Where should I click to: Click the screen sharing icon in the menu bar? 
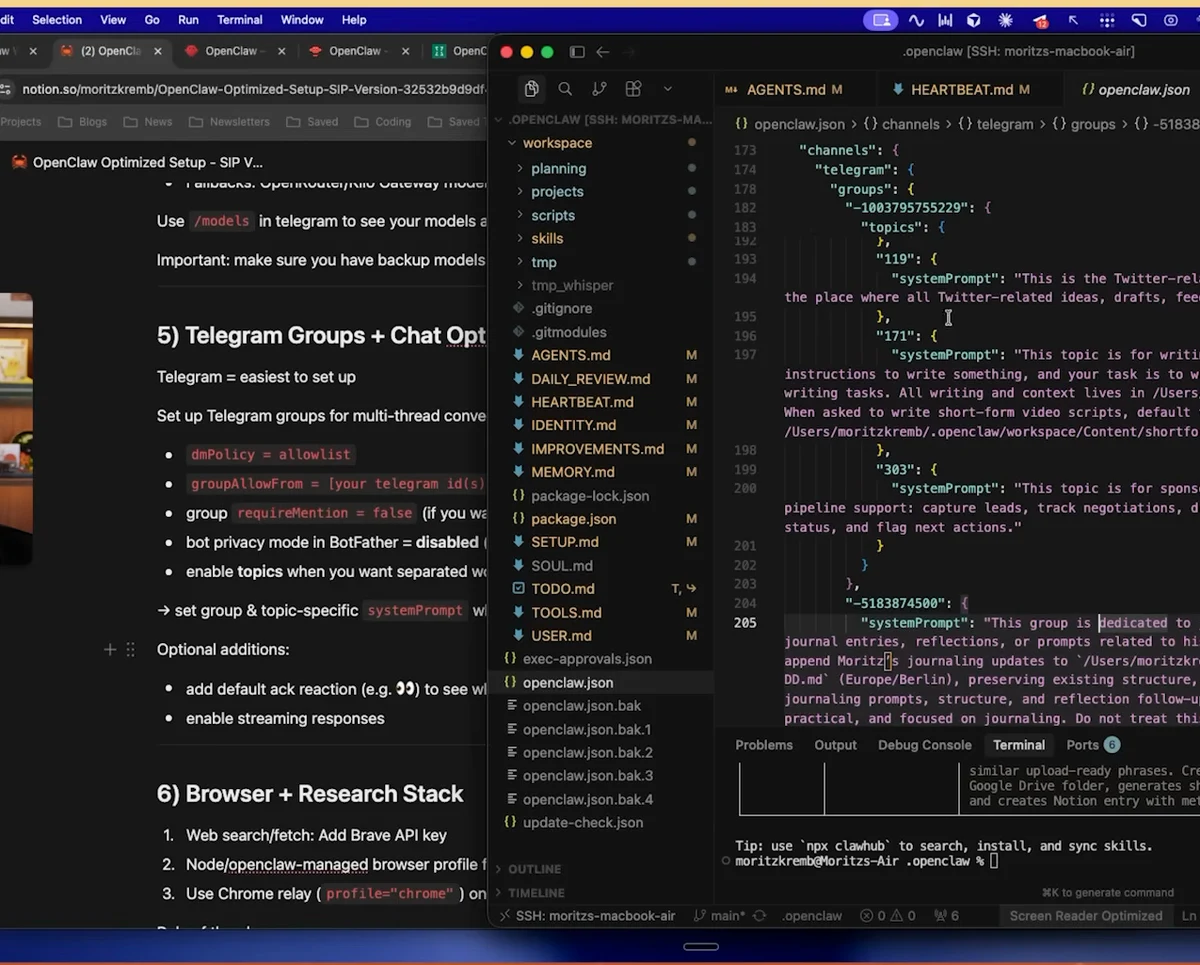point(880,19)
